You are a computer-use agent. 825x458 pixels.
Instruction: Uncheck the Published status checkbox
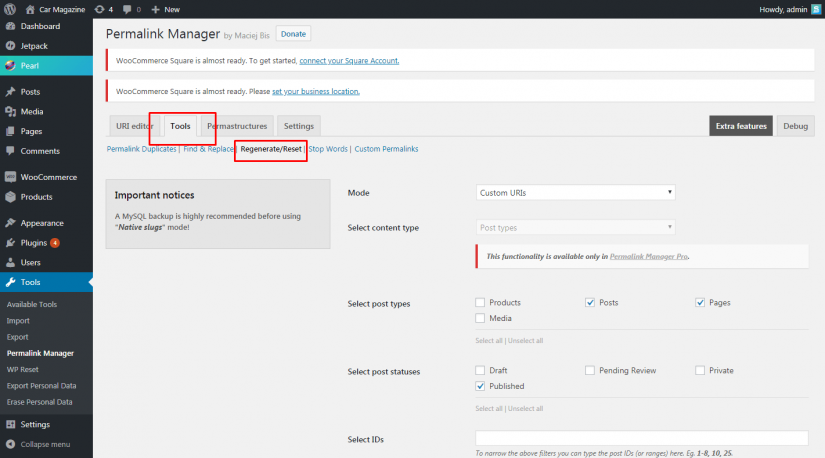tap(480, 386)
